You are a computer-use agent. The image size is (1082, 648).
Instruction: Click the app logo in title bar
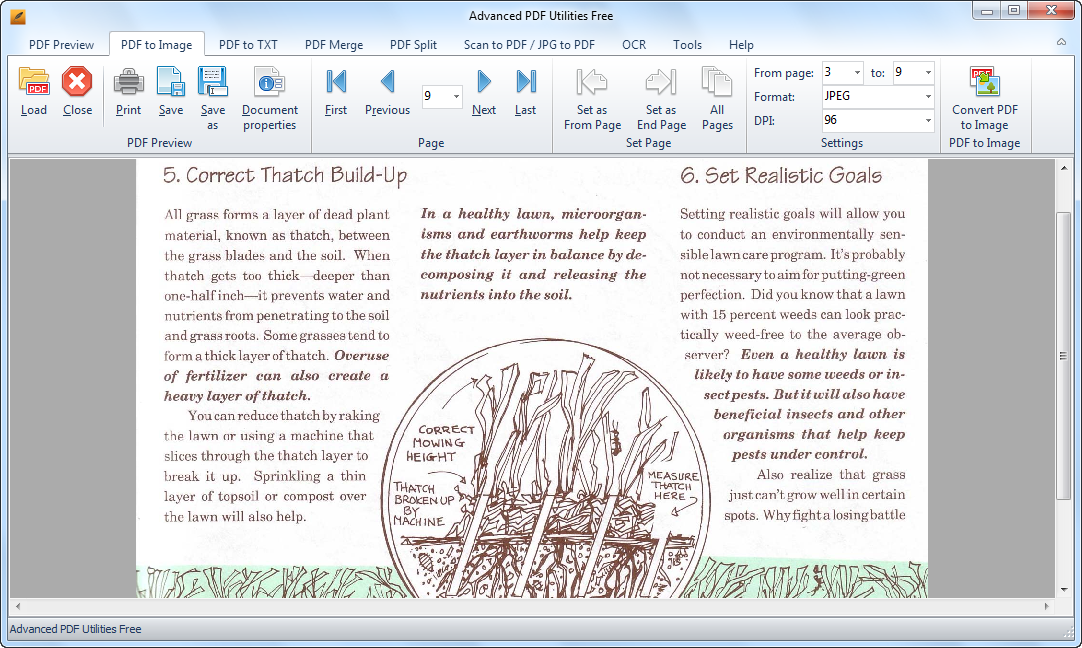[18, 16]
